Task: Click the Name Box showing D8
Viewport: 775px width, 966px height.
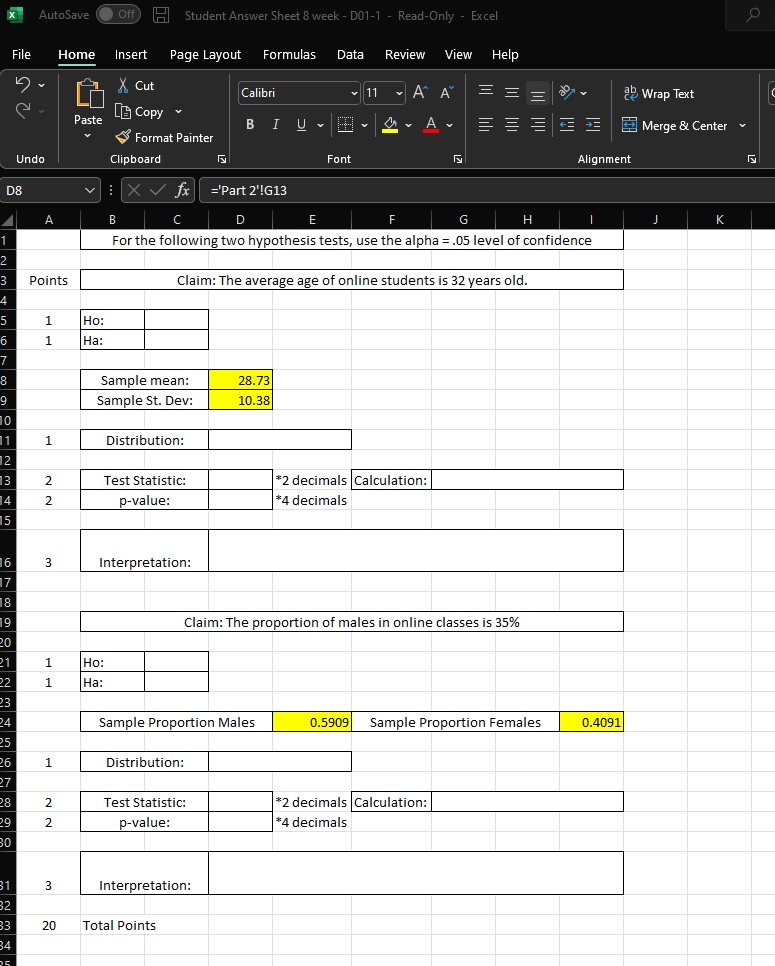Action: click(x=41, y=190)
